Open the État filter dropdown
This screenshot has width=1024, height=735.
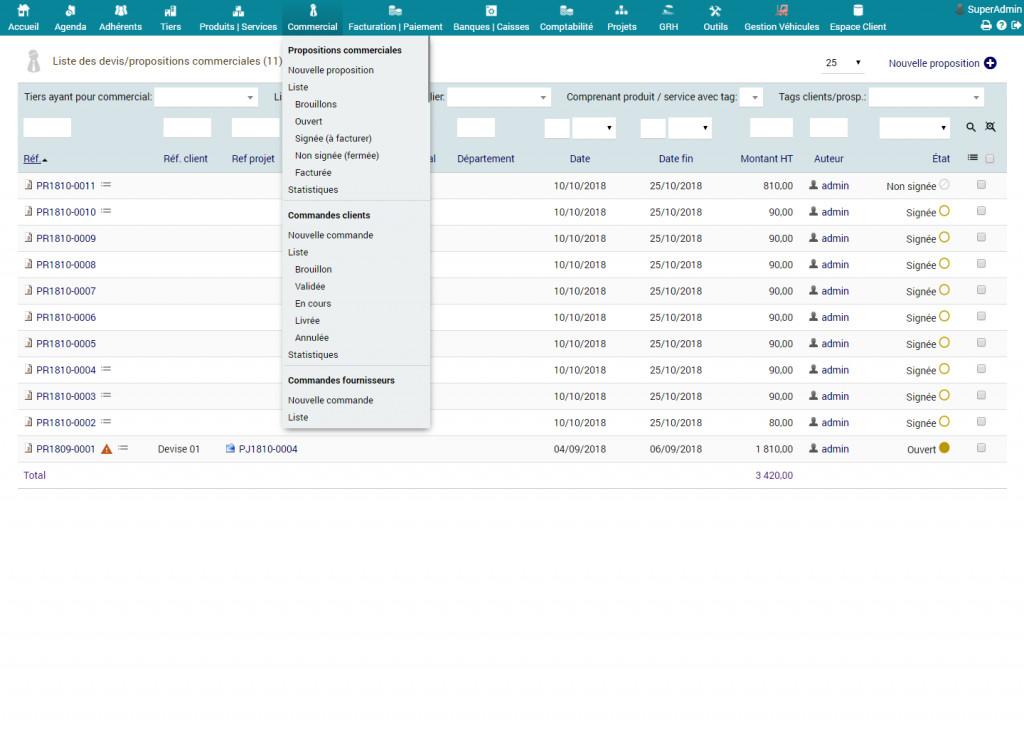(x=914, y=128)
